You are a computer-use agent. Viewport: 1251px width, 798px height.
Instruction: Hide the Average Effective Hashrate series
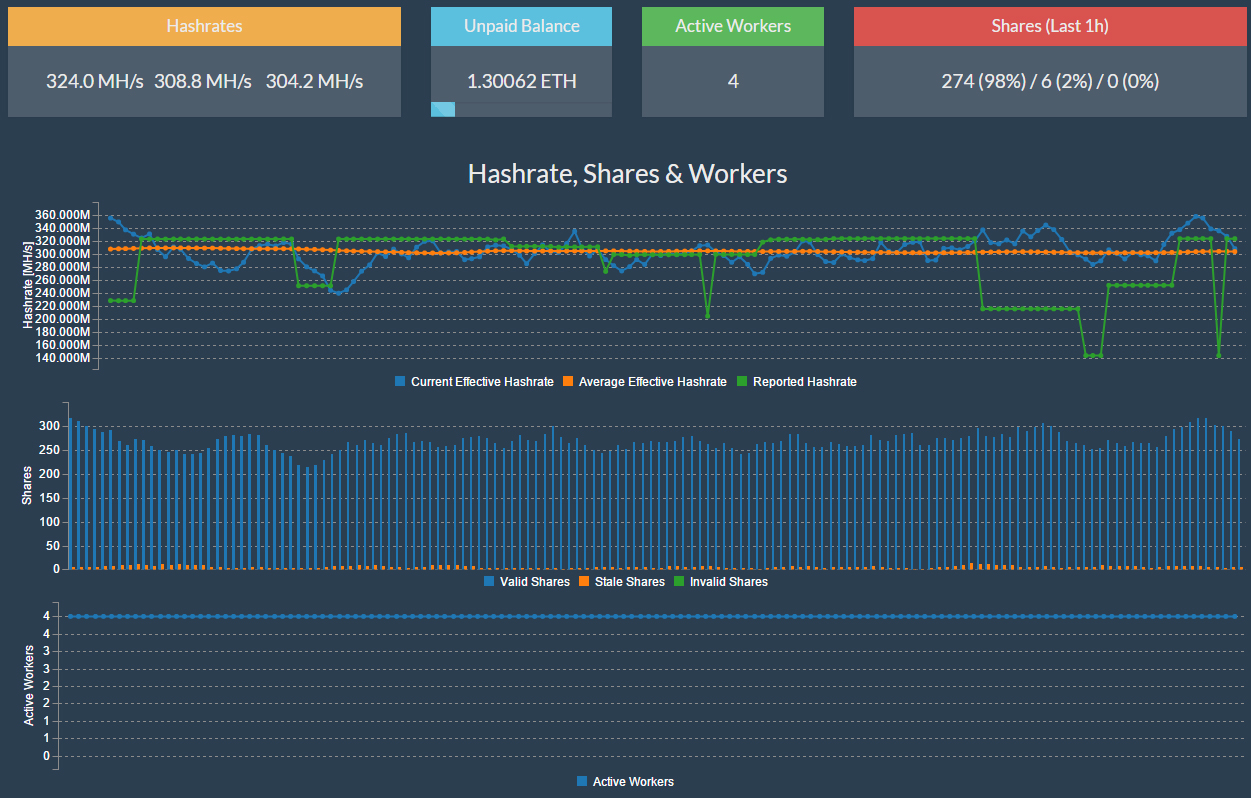[x=652, y=382]
